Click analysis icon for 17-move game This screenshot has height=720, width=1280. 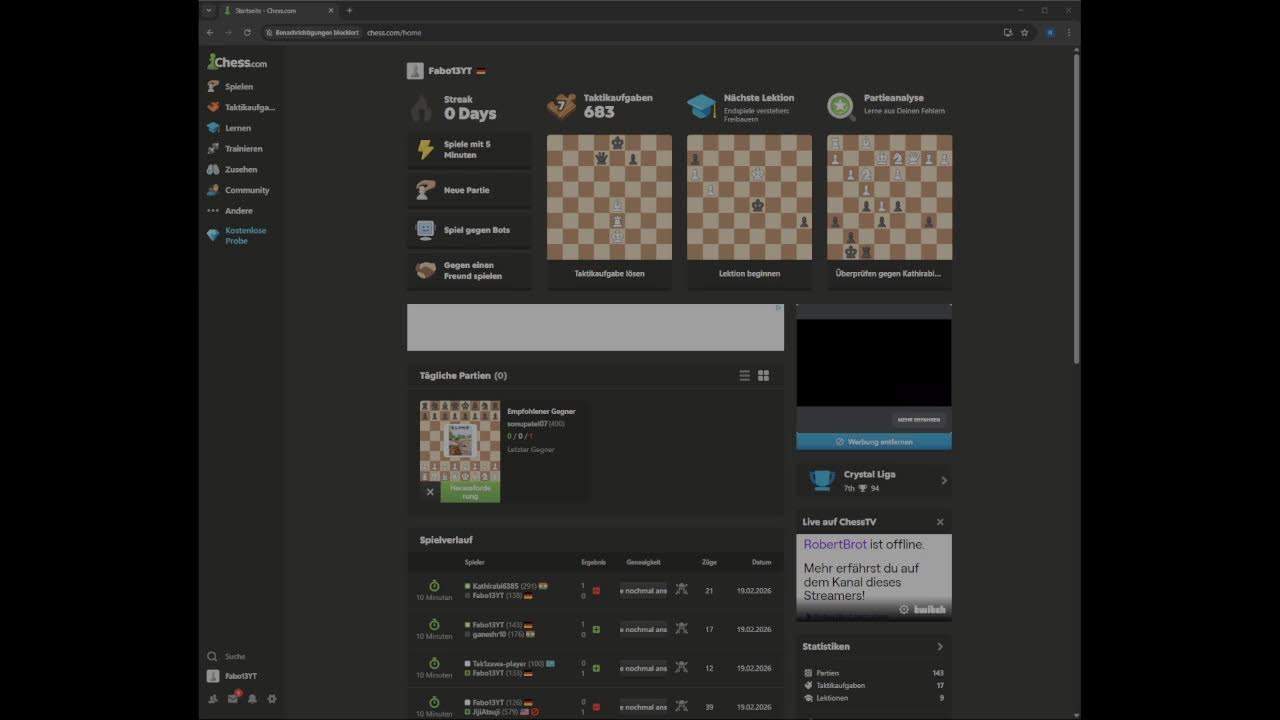click(682, 629)
